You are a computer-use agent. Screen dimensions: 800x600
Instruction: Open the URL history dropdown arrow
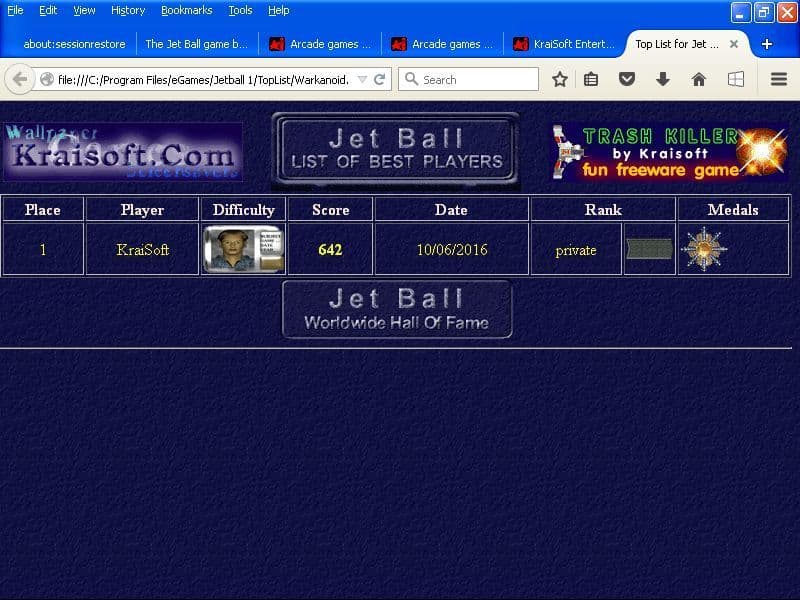[x=362, y=80]
